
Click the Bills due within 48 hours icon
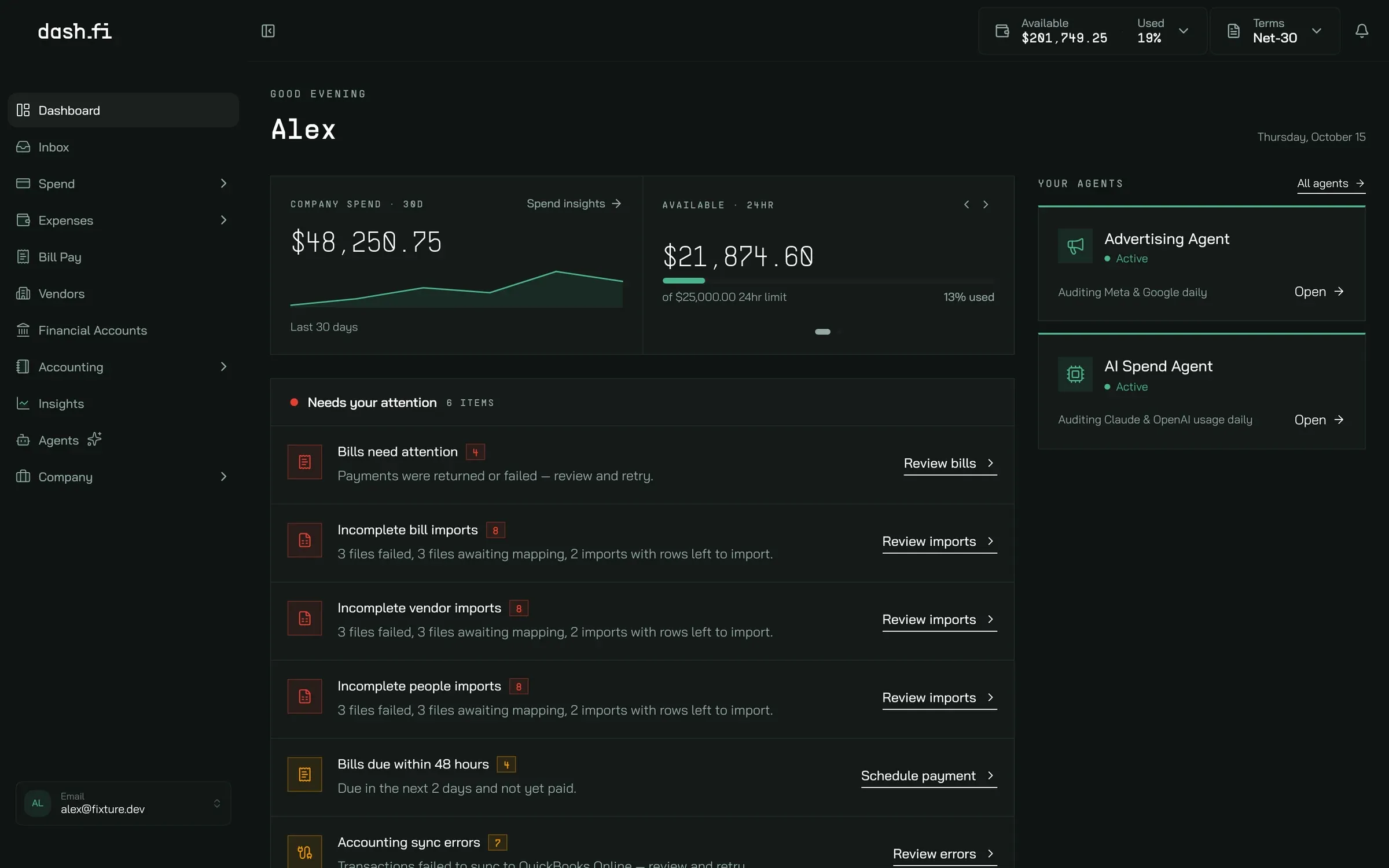tap(304, 774)
